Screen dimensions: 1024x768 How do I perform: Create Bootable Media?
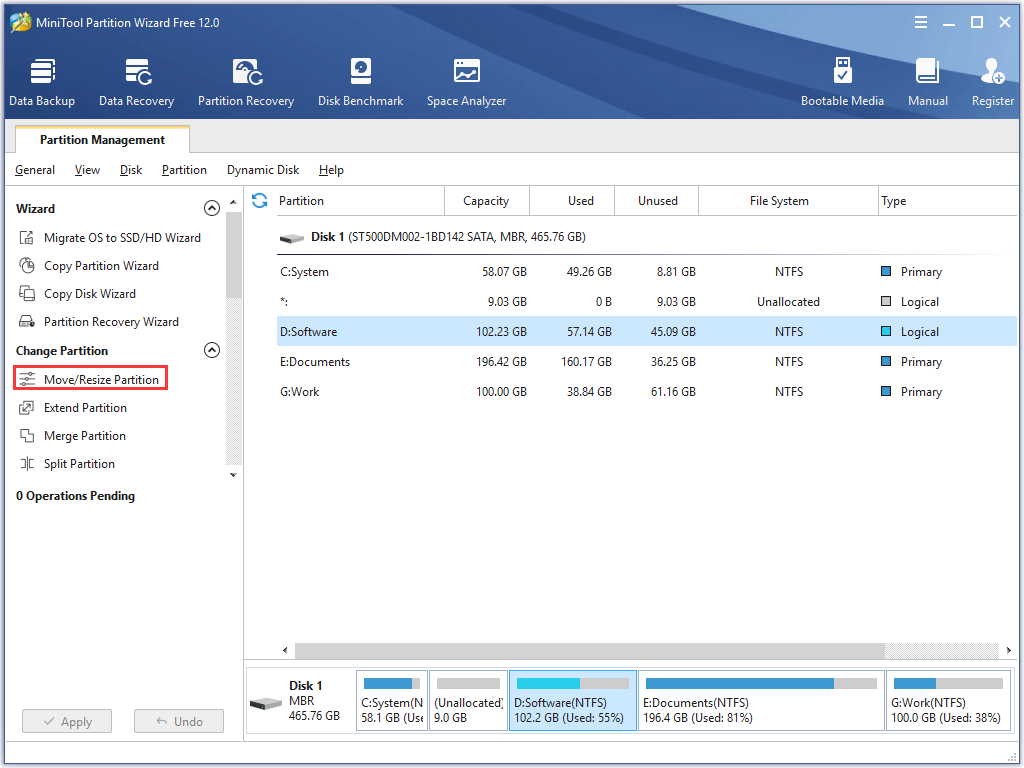(x=842, y=82)
